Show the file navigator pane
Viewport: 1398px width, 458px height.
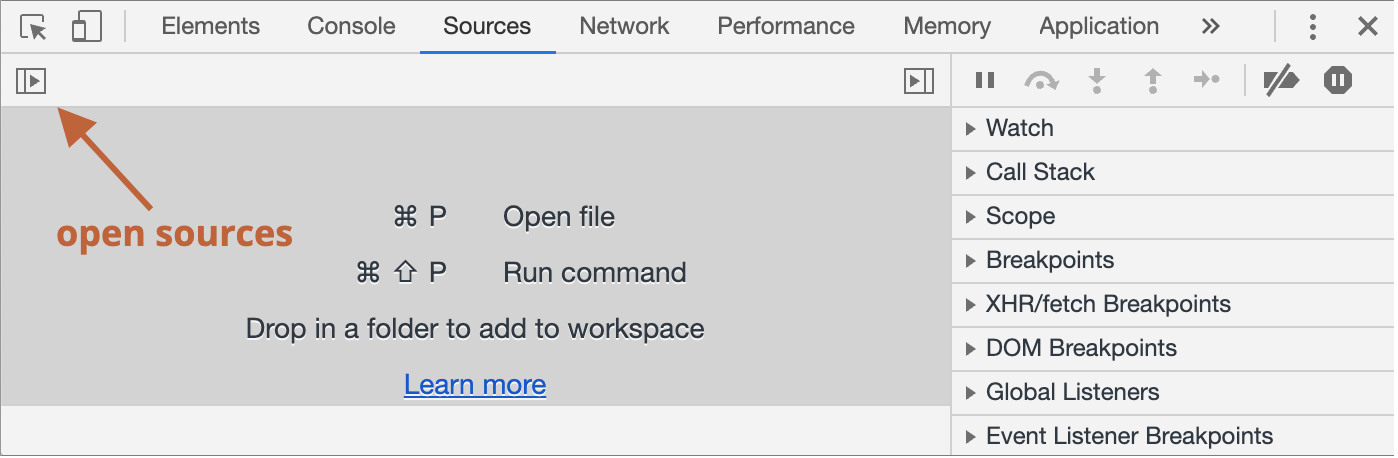pyautogui.click(x=31, y=81)
